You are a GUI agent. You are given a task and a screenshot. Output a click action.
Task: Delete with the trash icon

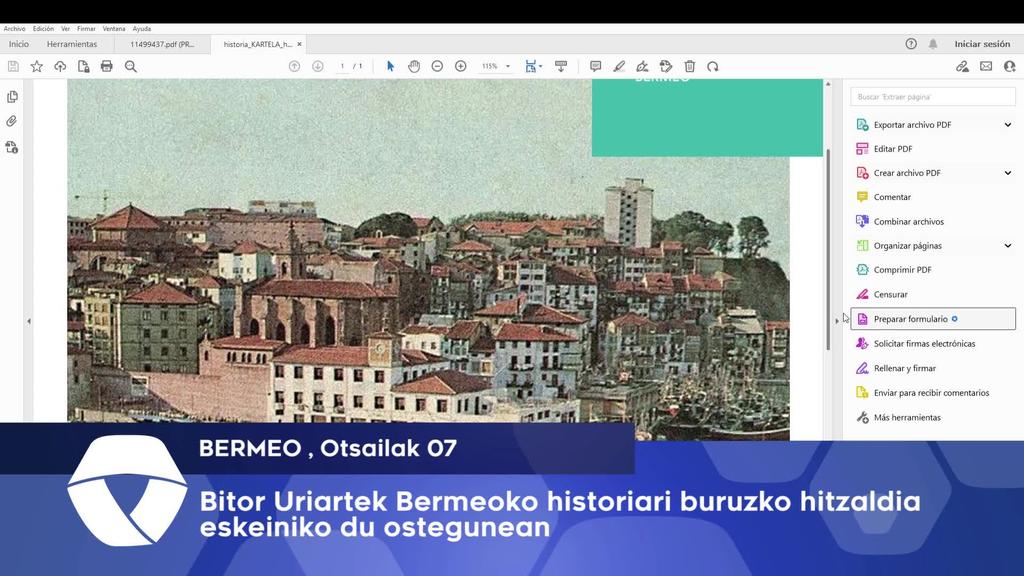click(690, 66)
